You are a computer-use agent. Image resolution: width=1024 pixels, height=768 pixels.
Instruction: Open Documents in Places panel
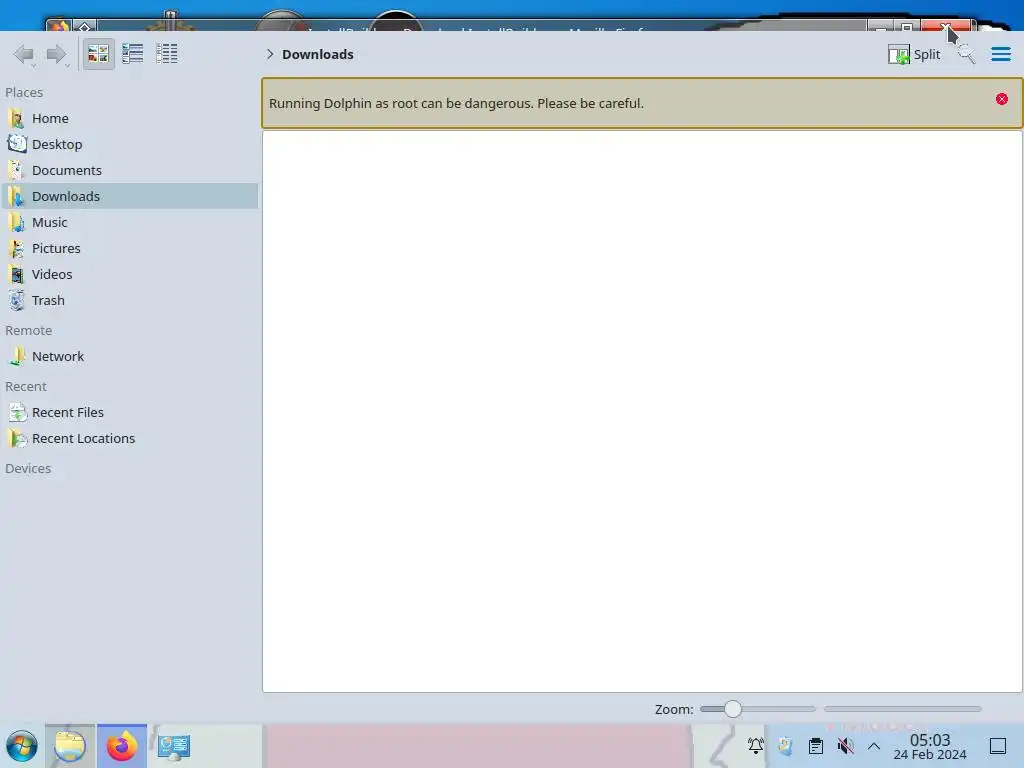point(131,170)
